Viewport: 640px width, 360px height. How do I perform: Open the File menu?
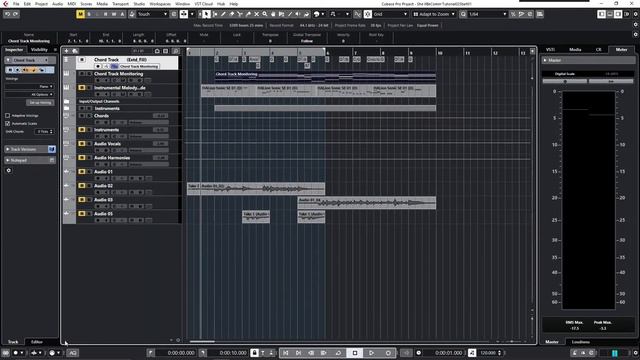coord(16,4)
